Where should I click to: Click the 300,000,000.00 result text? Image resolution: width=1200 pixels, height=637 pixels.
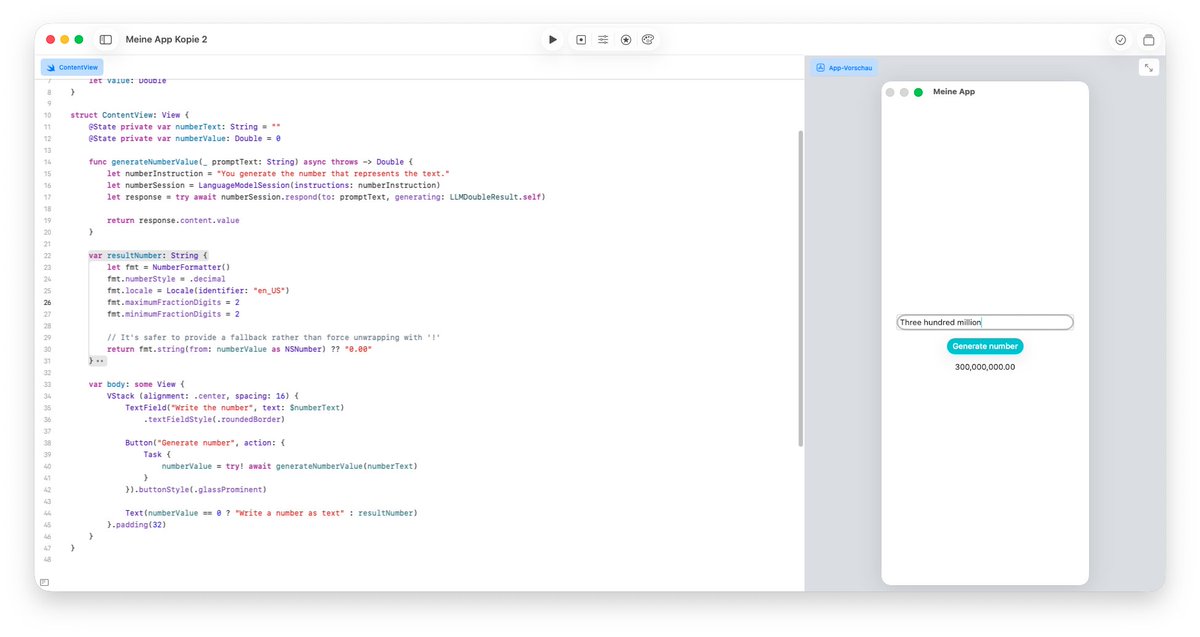coord(985,367)
